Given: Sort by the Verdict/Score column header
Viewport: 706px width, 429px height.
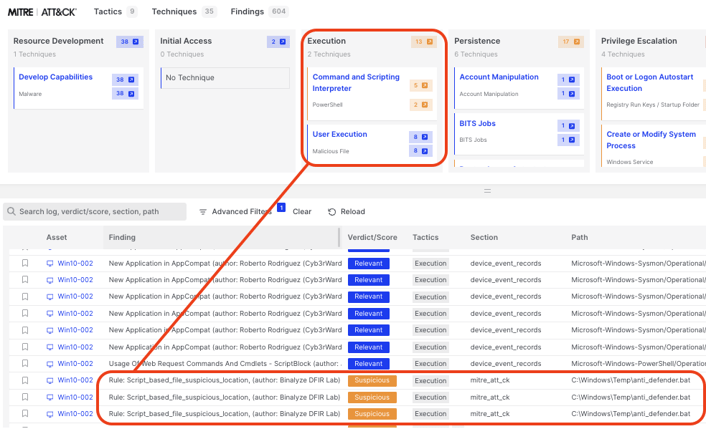Looking at the screenshot, I should pyautogui.click(x=372, y=237).
